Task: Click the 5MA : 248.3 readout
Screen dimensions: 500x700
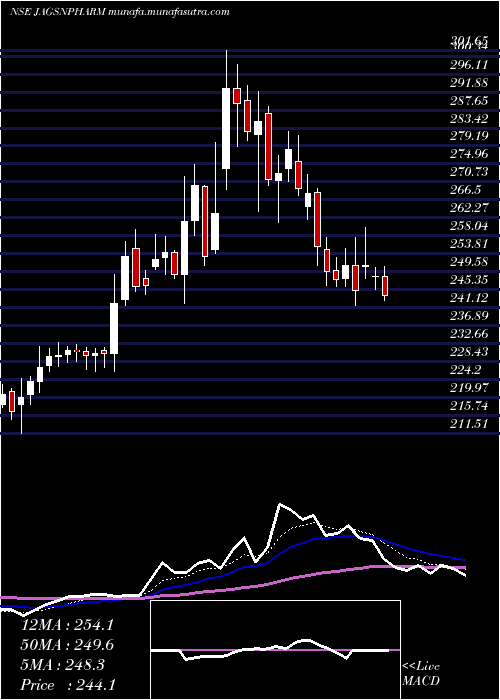Action: click(62, 665)
